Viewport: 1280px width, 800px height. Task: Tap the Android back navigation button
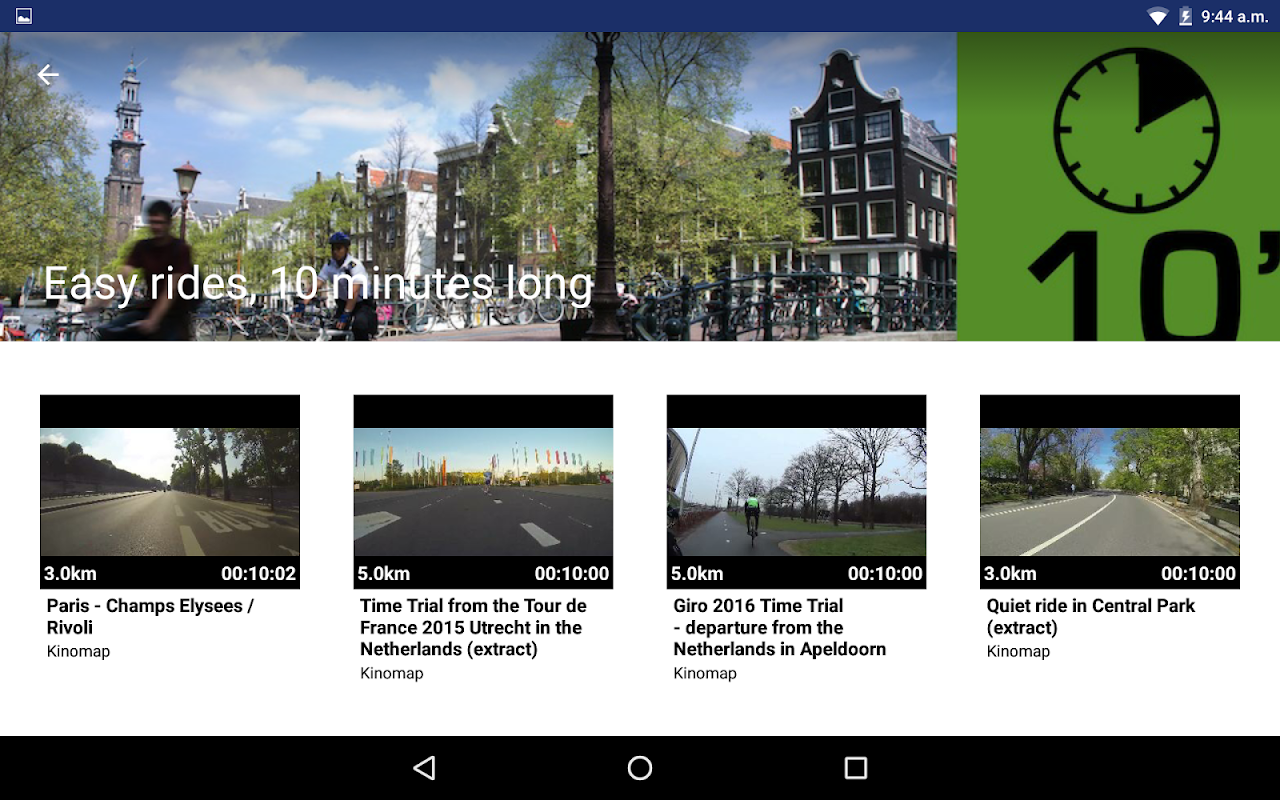(424, 768)
